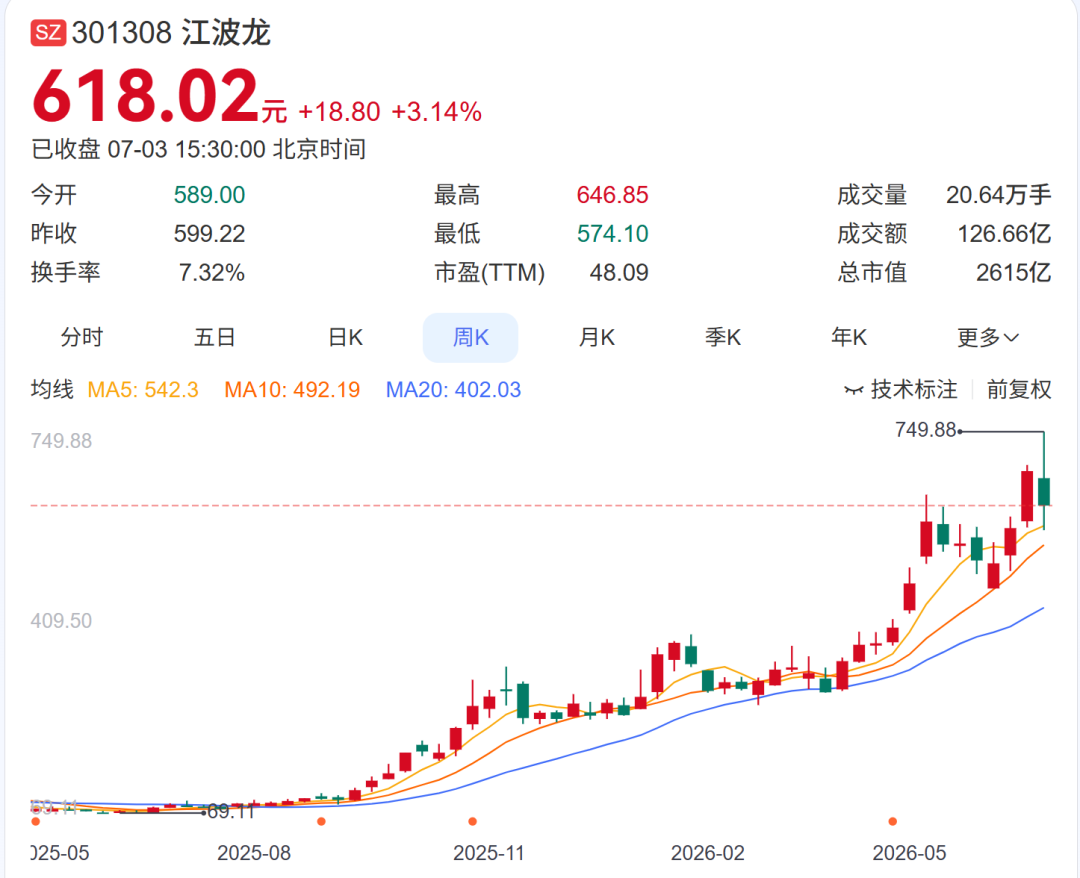Click the chevron arrow beside 更多
The width and height of the screenshot is (1080, 878).
pos(1011,338)
